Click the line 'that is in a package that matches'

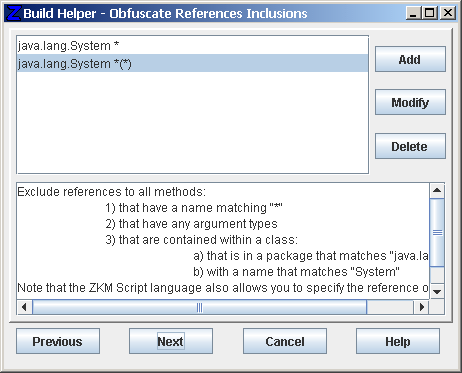point(311,256)
